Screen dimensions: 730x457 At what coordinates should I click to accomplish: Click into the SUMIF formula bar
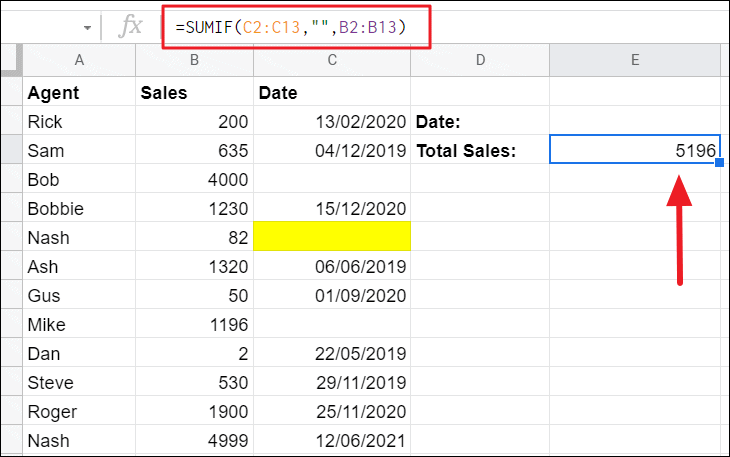coord(290,27)
